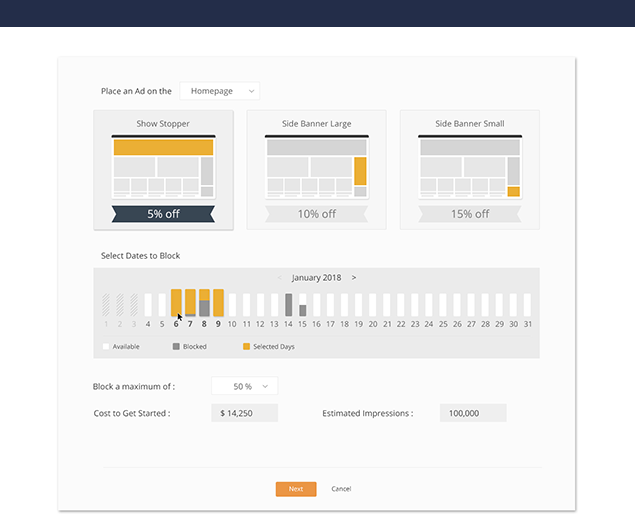Select day 23 bar
Image resolution: width=635 pixels, height=532 pixels.
tap(415, 305)
